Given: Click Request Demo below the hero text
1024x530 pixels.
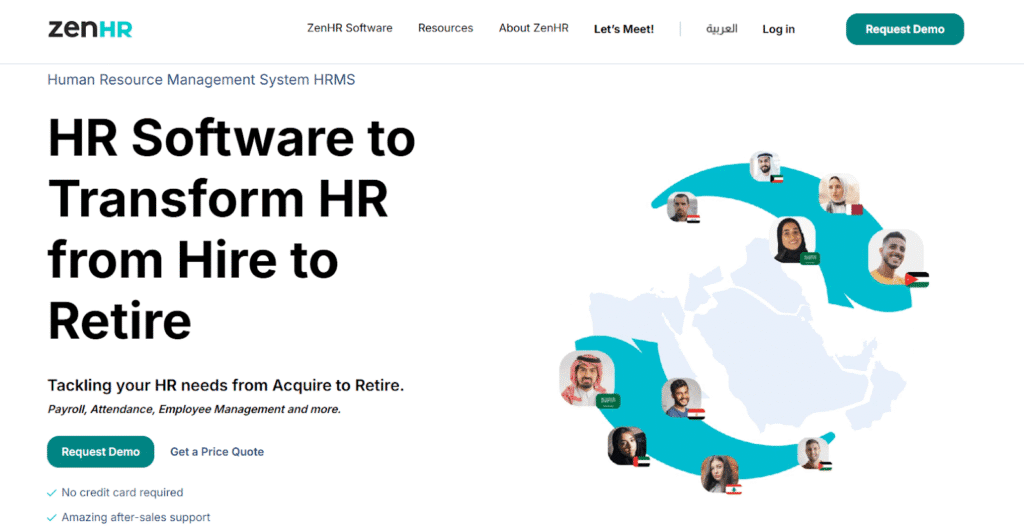Looking at the screenshot, I should (100, 452).
